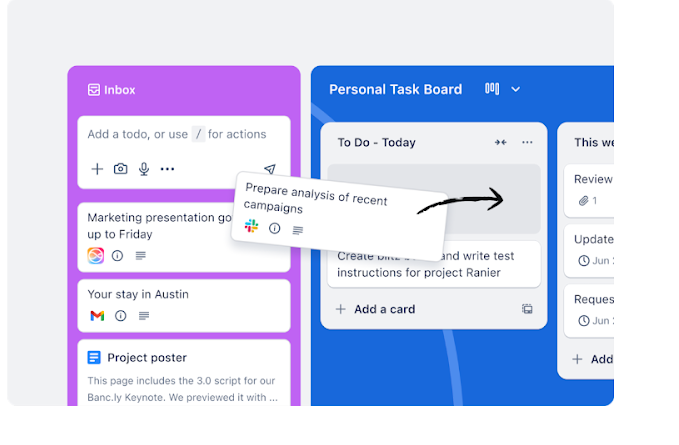Open To Do - Today list options menu
The height and width of the screenshot is (445, 679).
527,142
